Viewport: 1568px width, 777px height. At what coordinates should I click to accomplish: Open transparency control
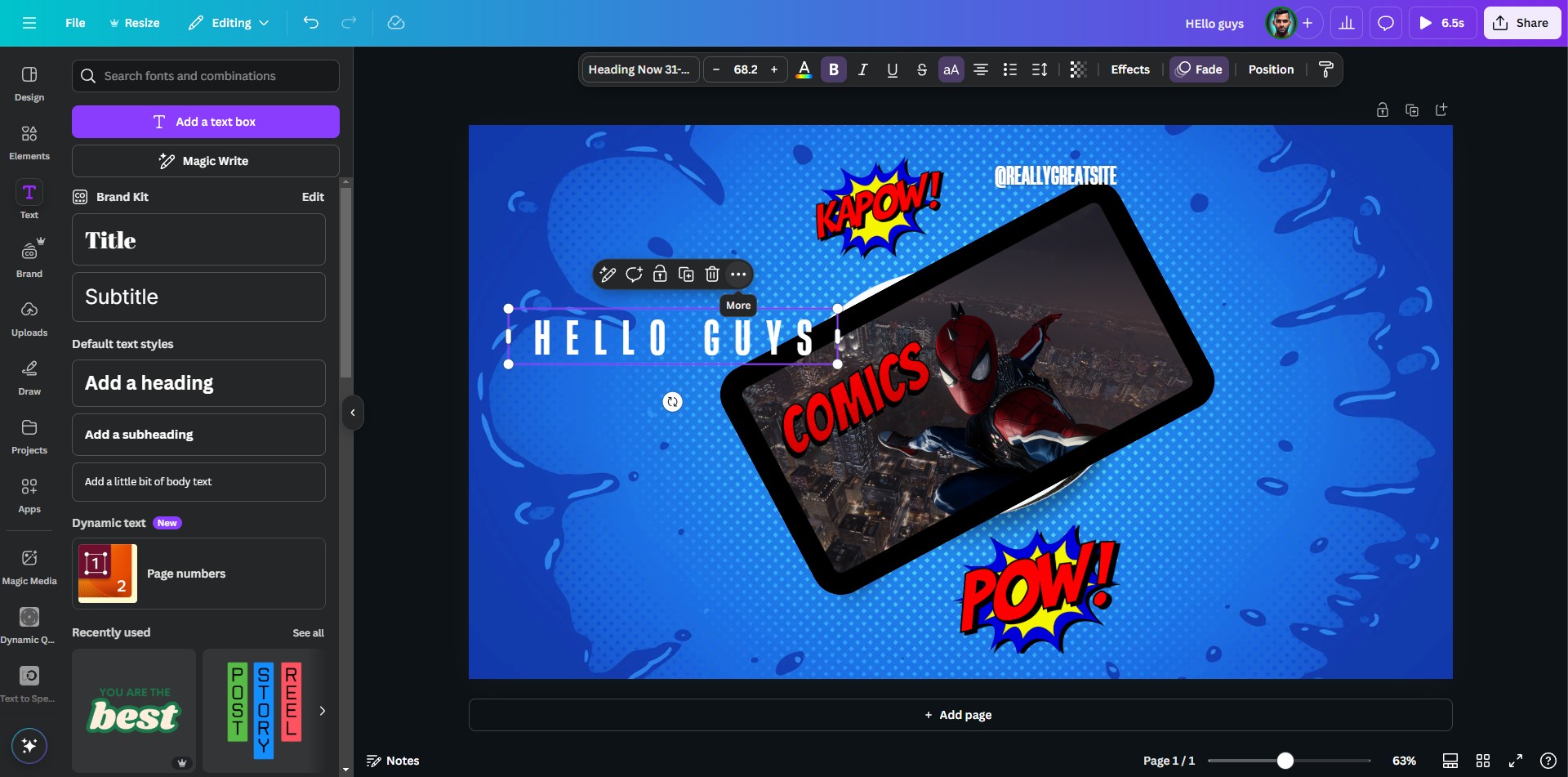click(x=1078, y=69)
